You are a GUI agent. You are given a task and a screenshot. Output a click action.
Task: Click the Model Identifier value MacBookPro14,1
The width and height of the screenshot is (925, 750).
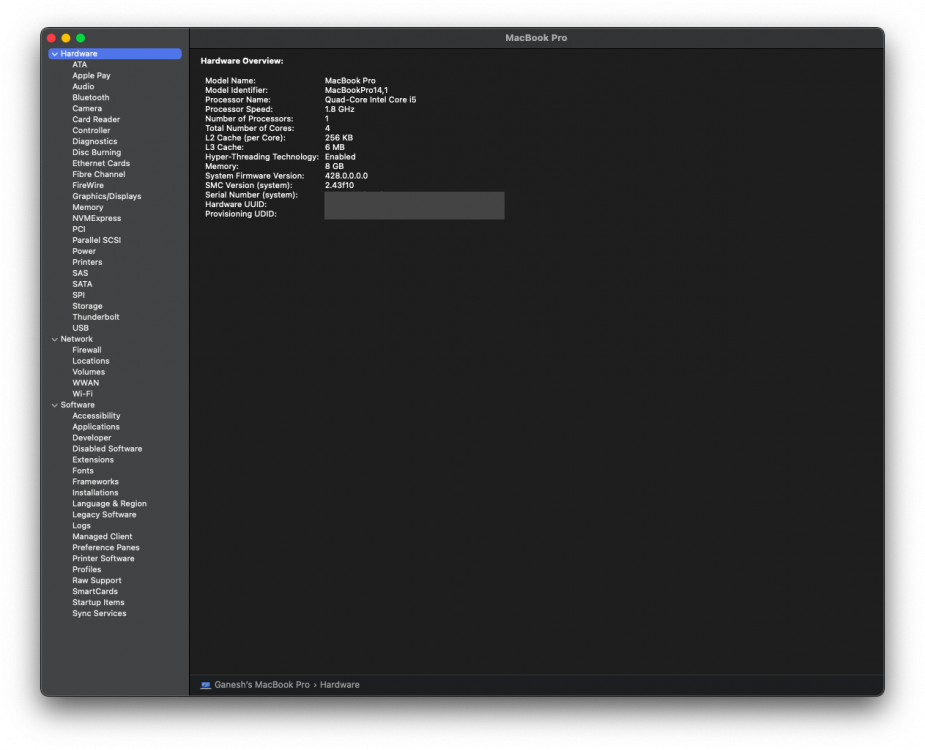356,90
